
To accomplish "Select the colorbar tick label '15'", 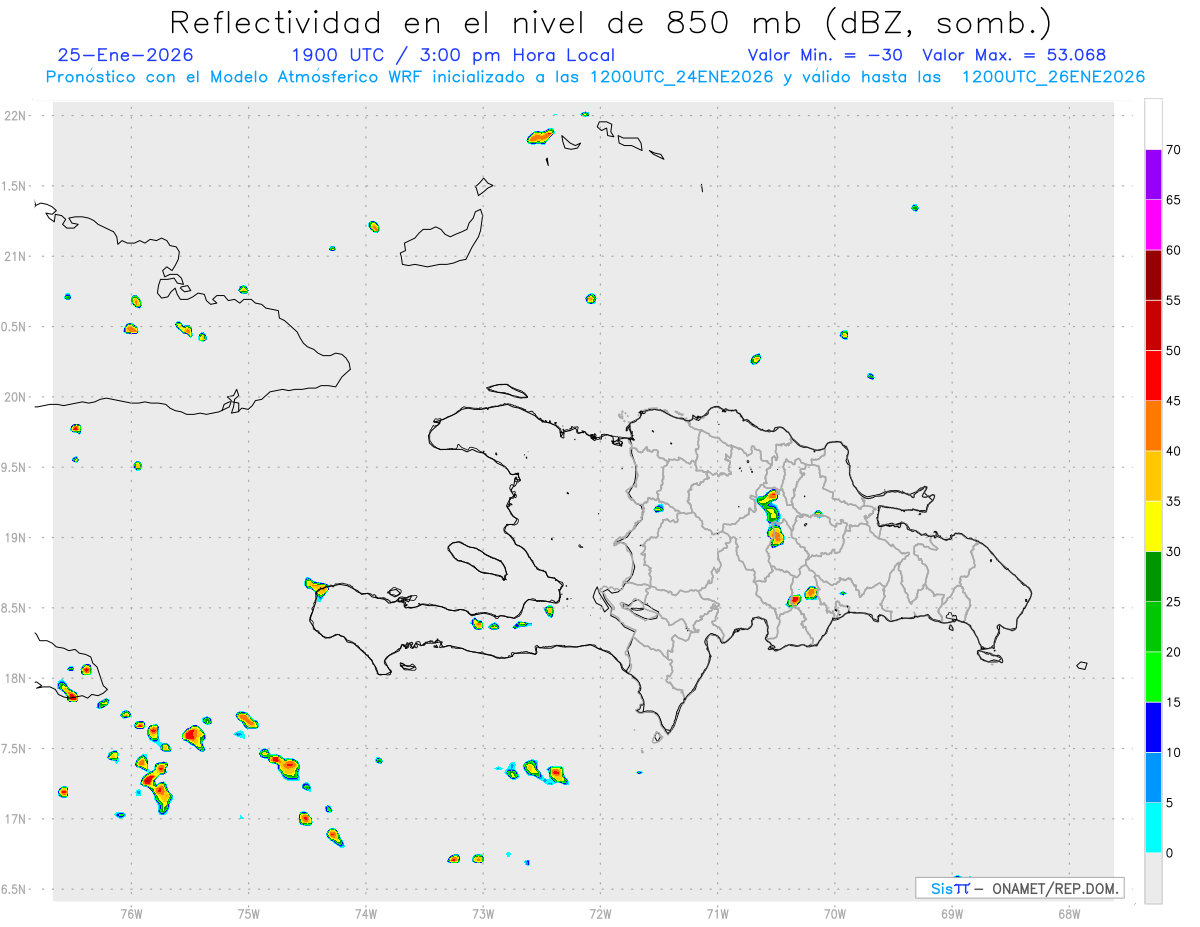I will (x=1173, y=702).
